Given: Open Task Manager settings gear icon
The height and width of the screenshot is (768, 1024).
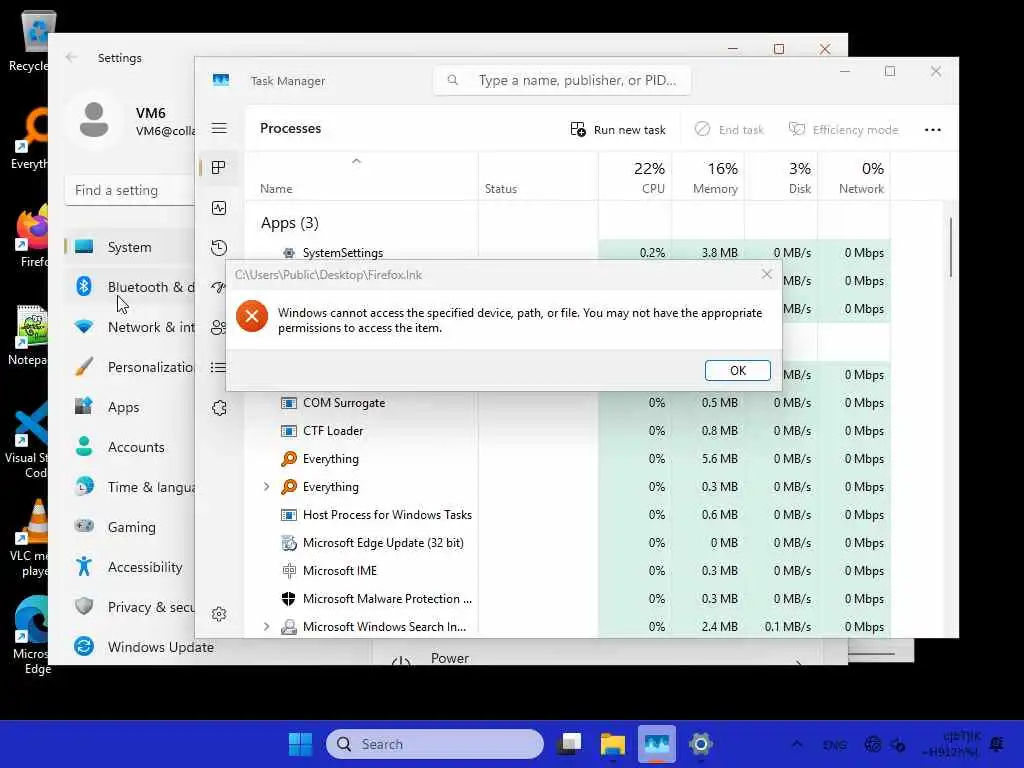Looking at the screenshot, I should click(x=219, y=614).
